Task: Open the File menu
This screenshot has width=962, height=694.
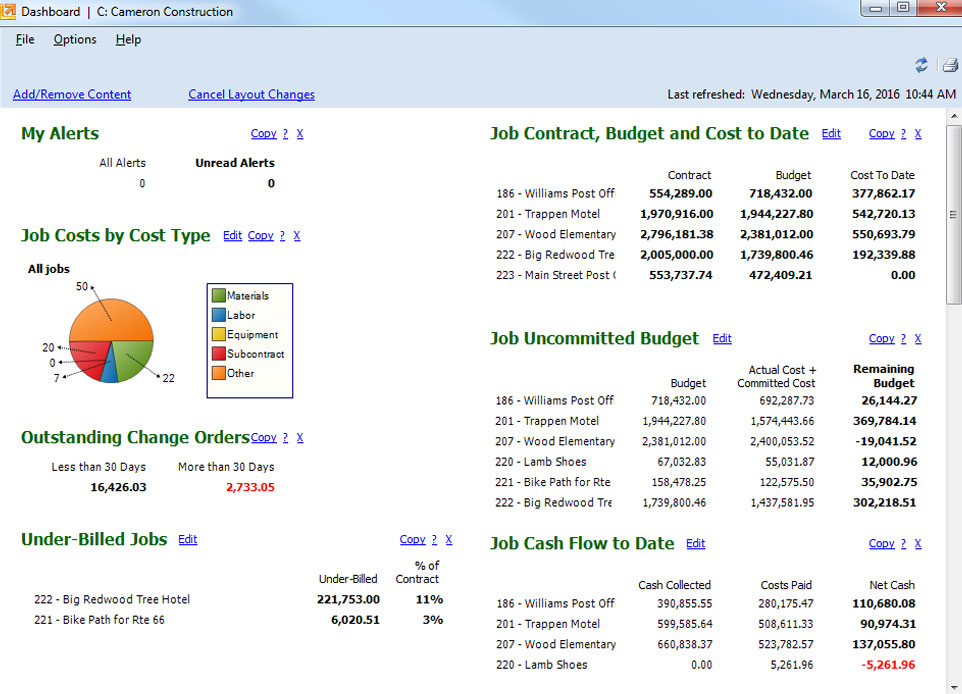Action: pyautogui.click(x=25, y=39)
